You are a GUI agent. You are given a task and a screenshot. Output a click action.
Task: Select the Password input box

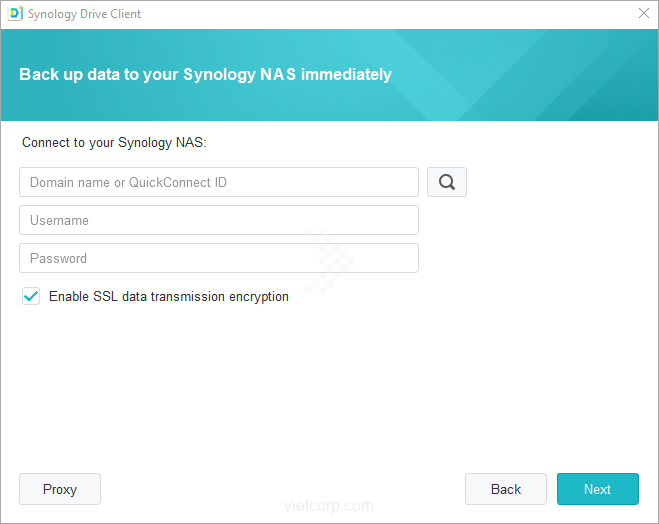[218, 258]
